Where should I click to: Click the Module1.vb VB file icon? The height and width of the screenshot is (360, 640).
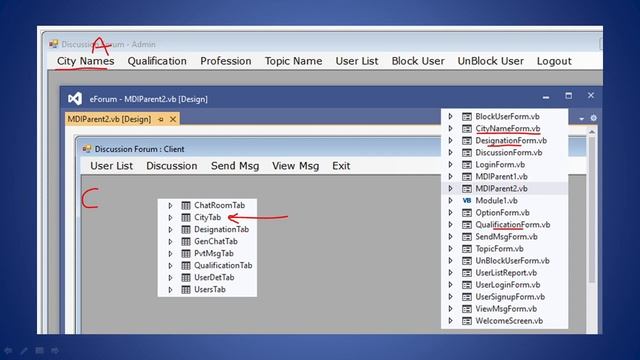tap(467, 200)
